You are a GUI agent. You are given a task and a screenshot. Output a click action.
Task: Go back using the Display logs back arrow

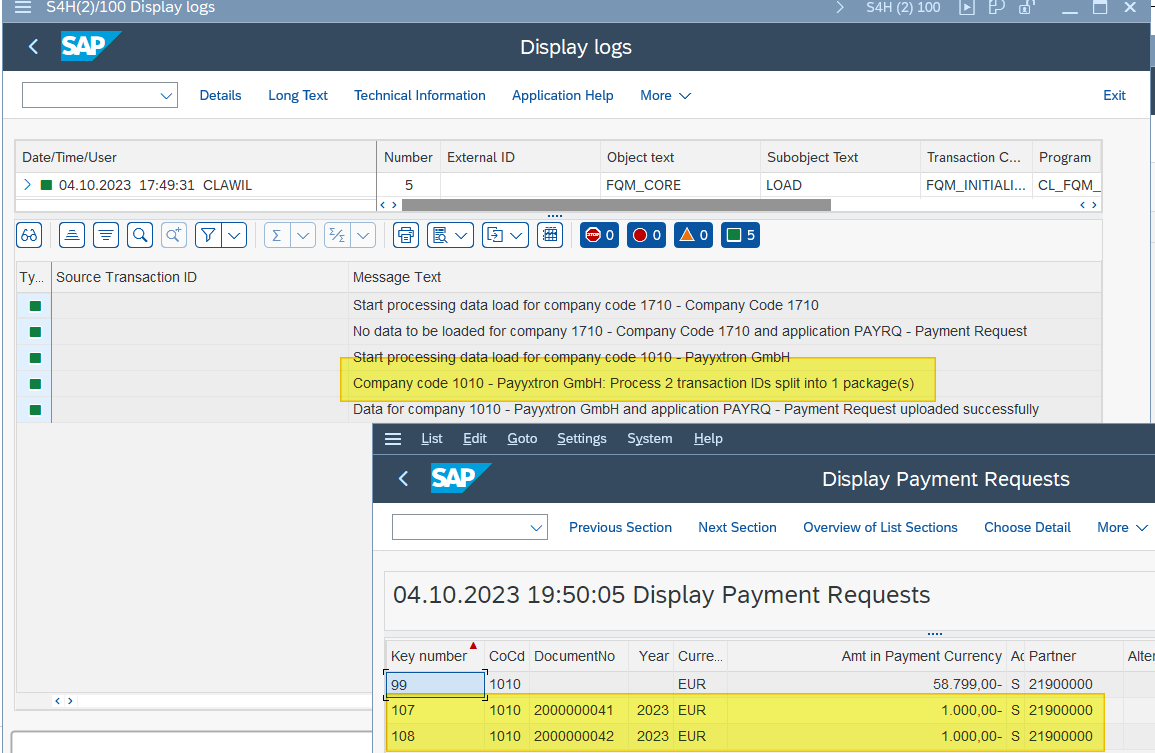[33, 47]
